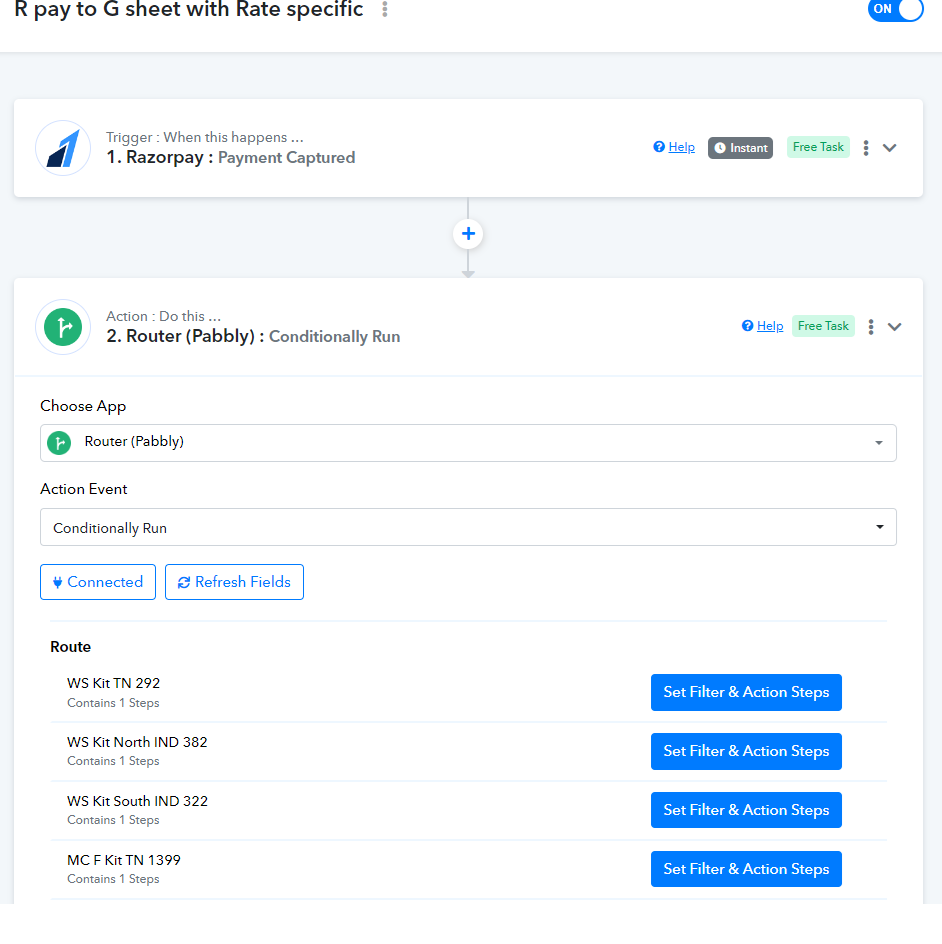Set filter for WS Kit North IND 382
This screenshot has height=944, width=942.
746,751
